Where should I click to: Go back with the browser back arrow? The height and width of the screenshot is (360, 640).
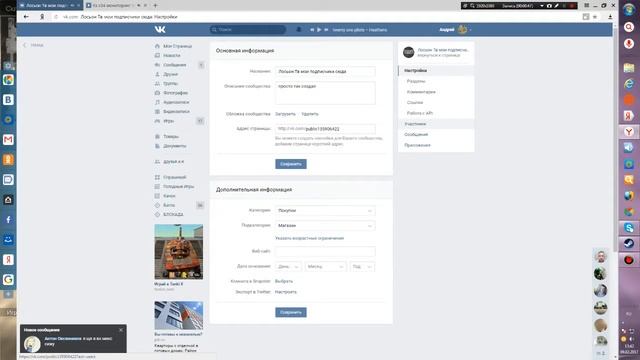[26, 17]
